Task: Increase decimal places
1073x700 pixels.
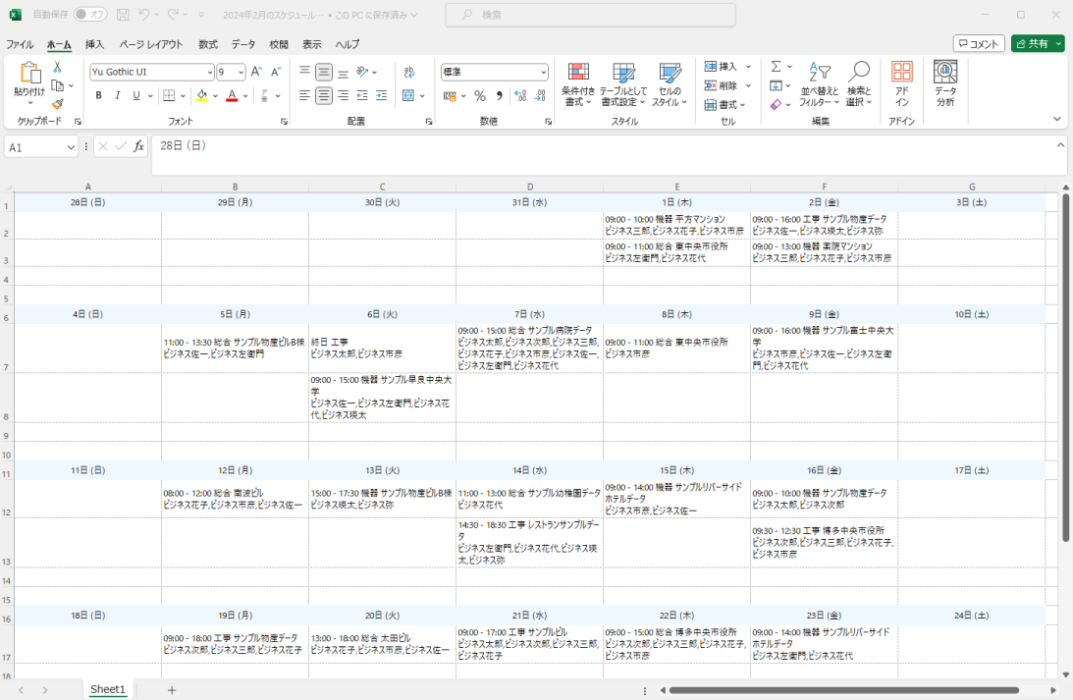Action: (x=521, y=96)
